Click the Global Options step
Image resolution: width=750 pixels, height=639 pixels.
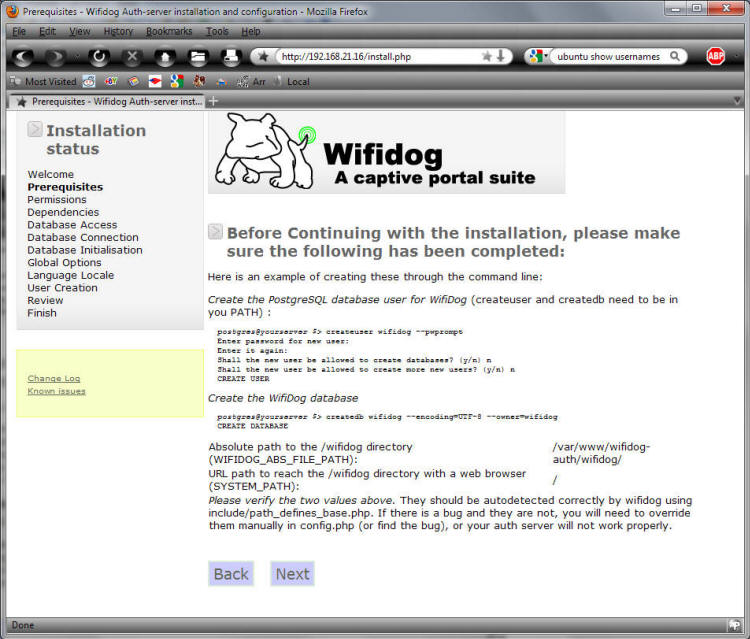65,263
